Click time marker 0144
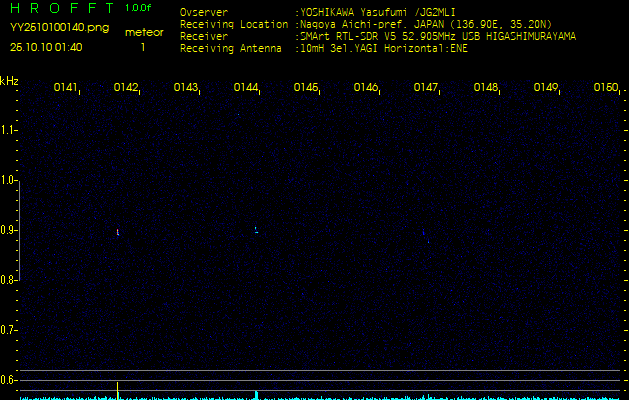This screenshot has height=400, width=629. click(x=246, y=87)
